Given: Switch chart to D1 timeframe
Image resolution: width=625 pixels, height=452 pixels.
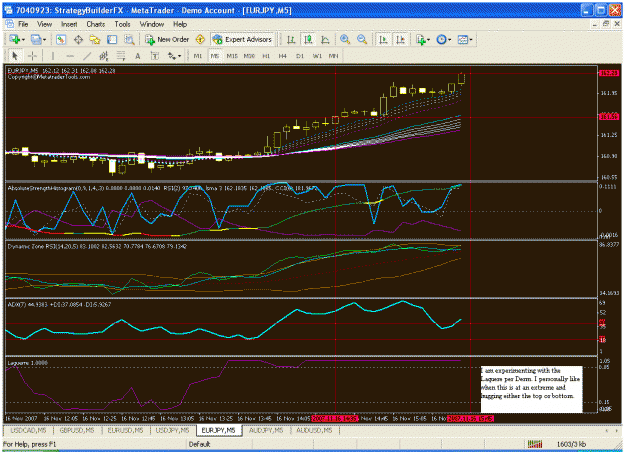Looking at the screenshot, I should coord(300,56).
